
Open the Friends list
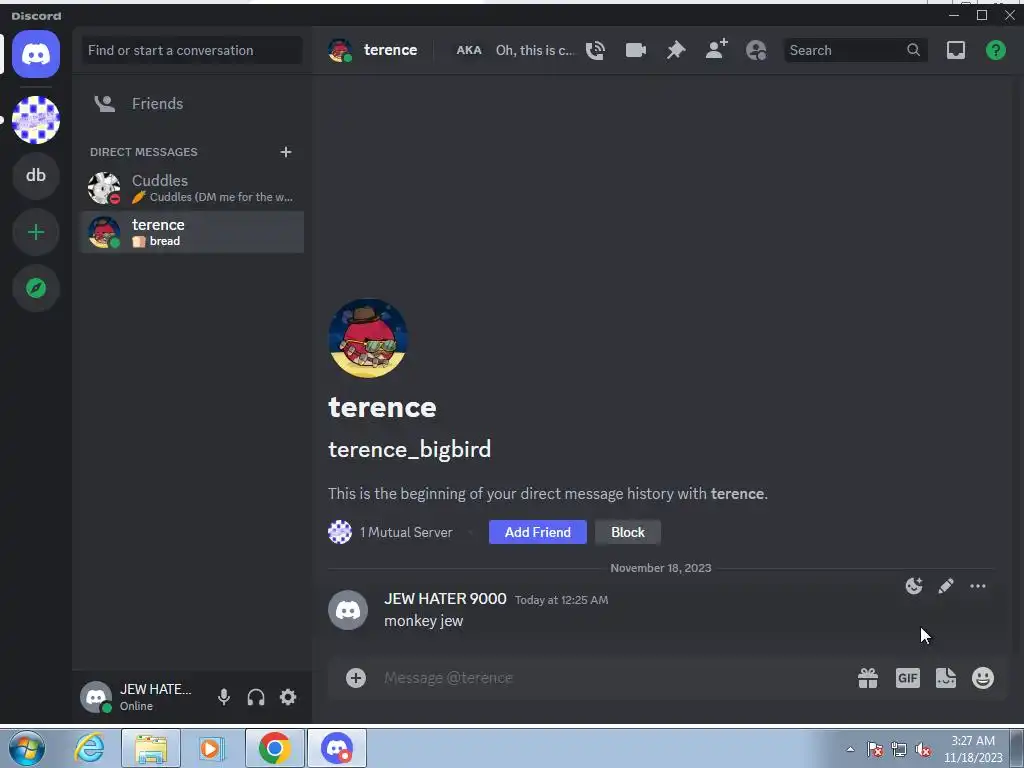coord(192,104)
